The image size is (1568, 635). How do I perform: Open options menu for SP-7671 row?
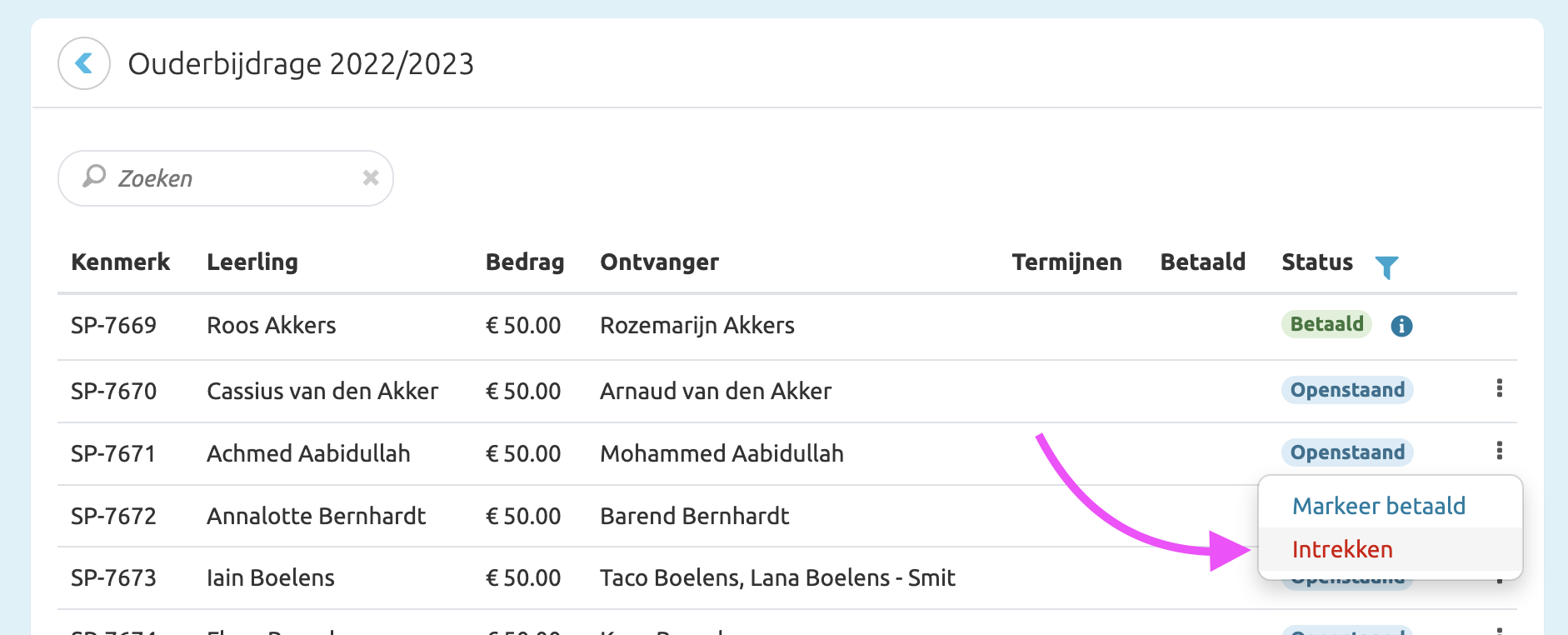point(1499,451)
